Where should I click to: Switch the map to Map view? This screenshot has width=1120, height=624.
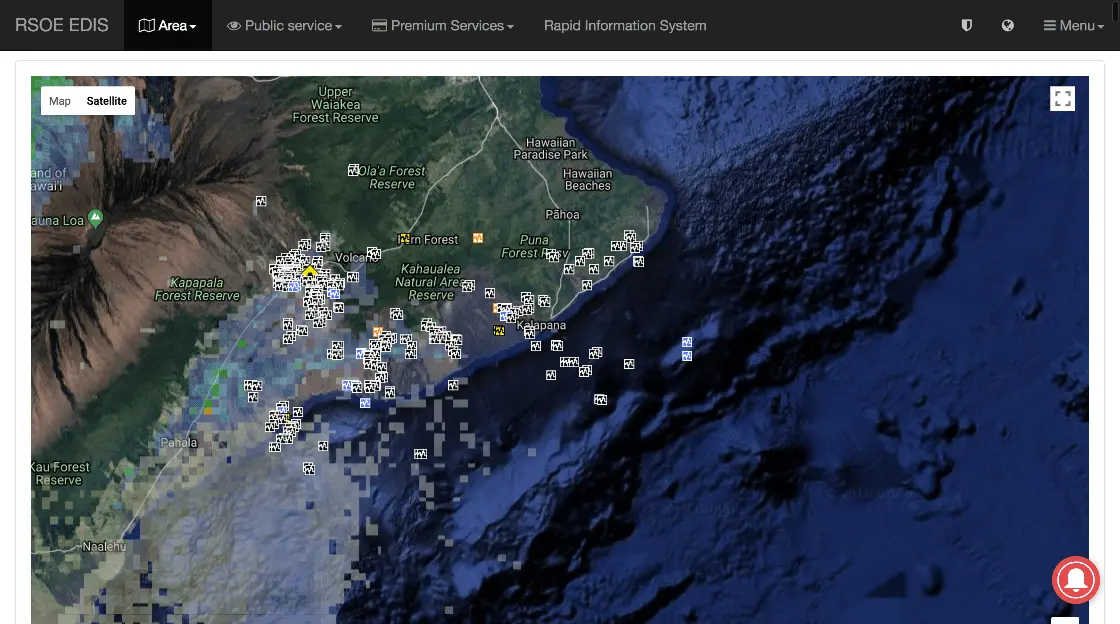[x=60, y=101]
